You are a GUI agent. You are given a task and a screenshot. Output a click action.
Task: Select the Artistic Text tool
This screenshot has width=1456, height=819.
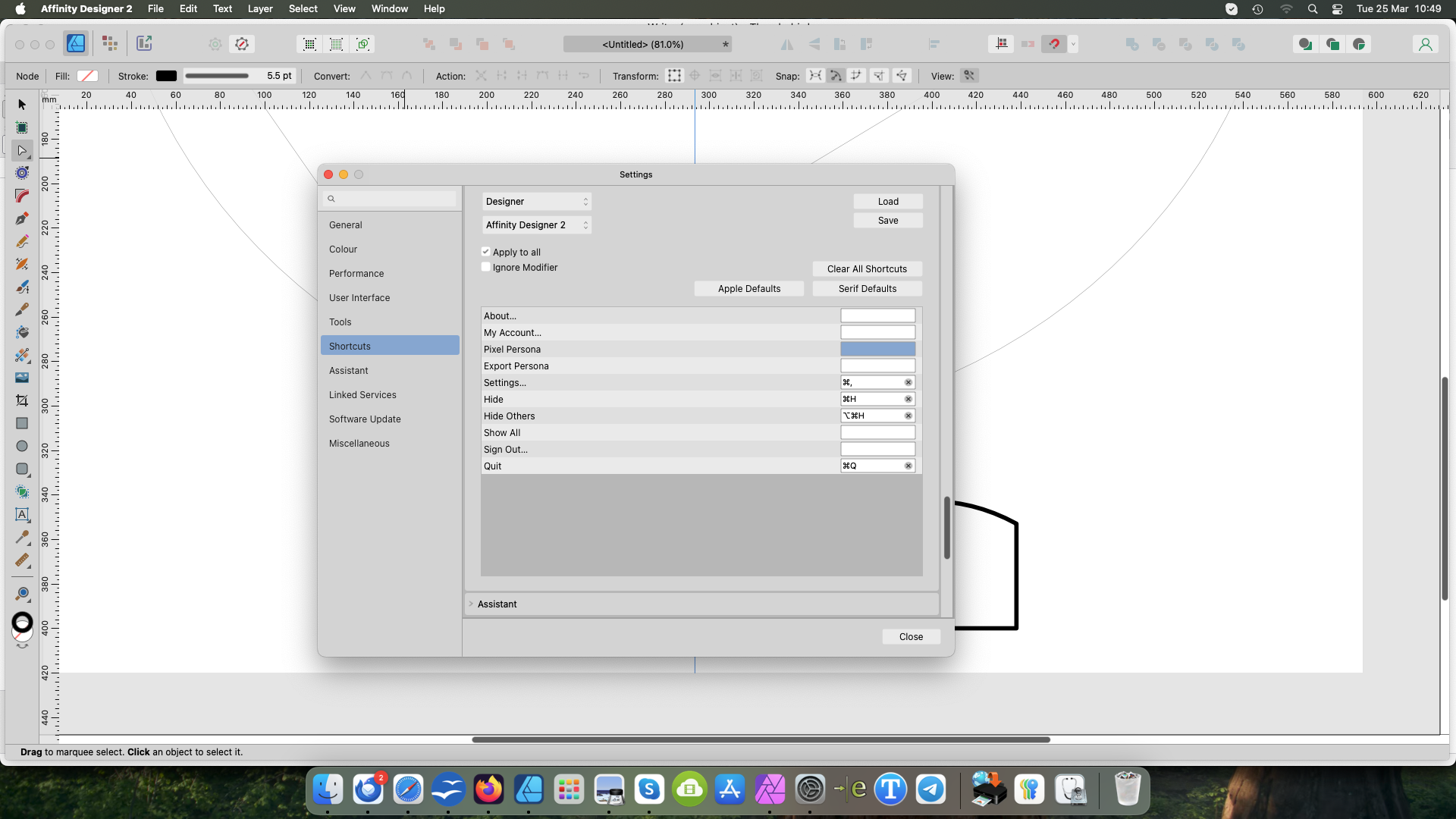point(22,514)
